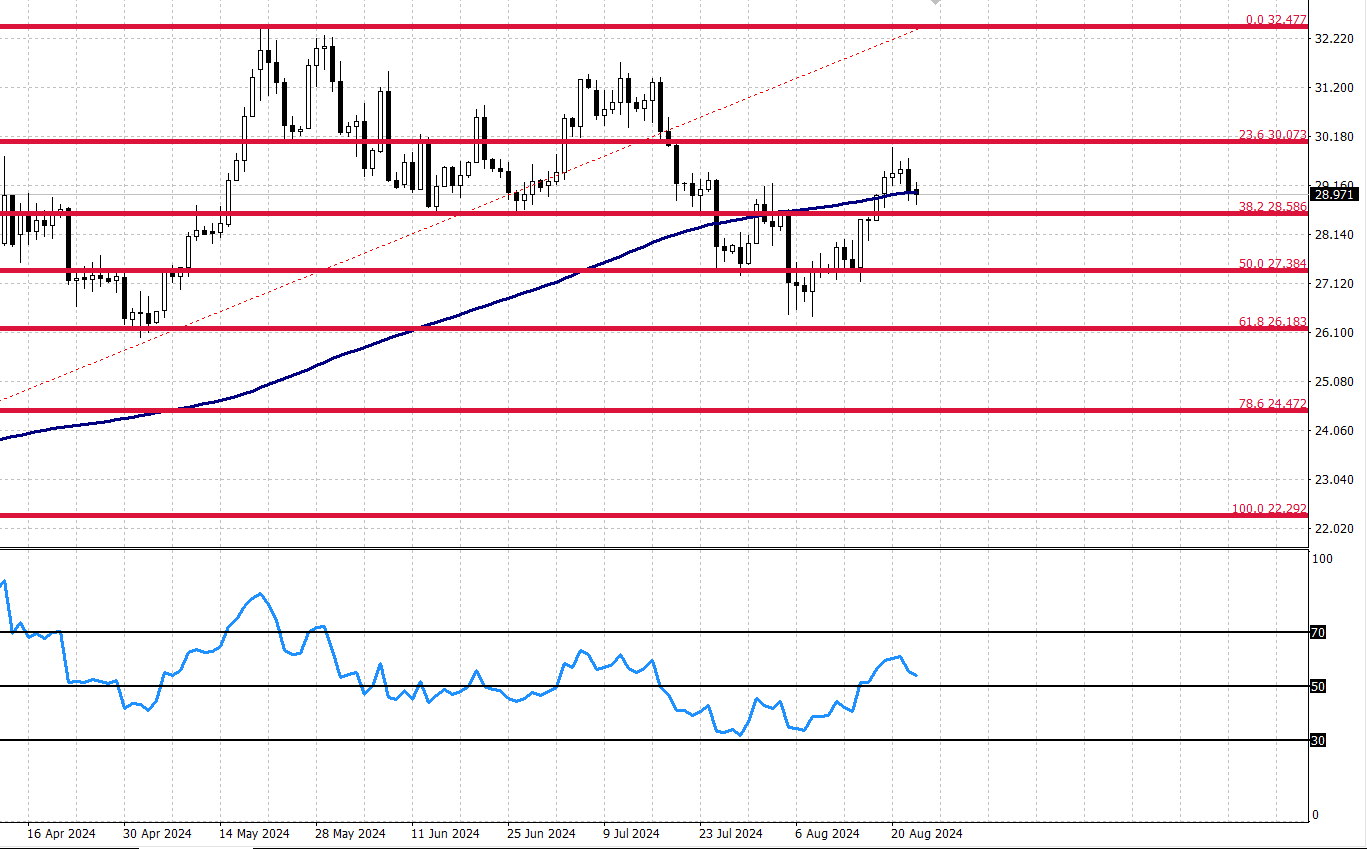Click the RSI level label 70
This screenshot has height=849, width=1367.
click(1318, 632)
